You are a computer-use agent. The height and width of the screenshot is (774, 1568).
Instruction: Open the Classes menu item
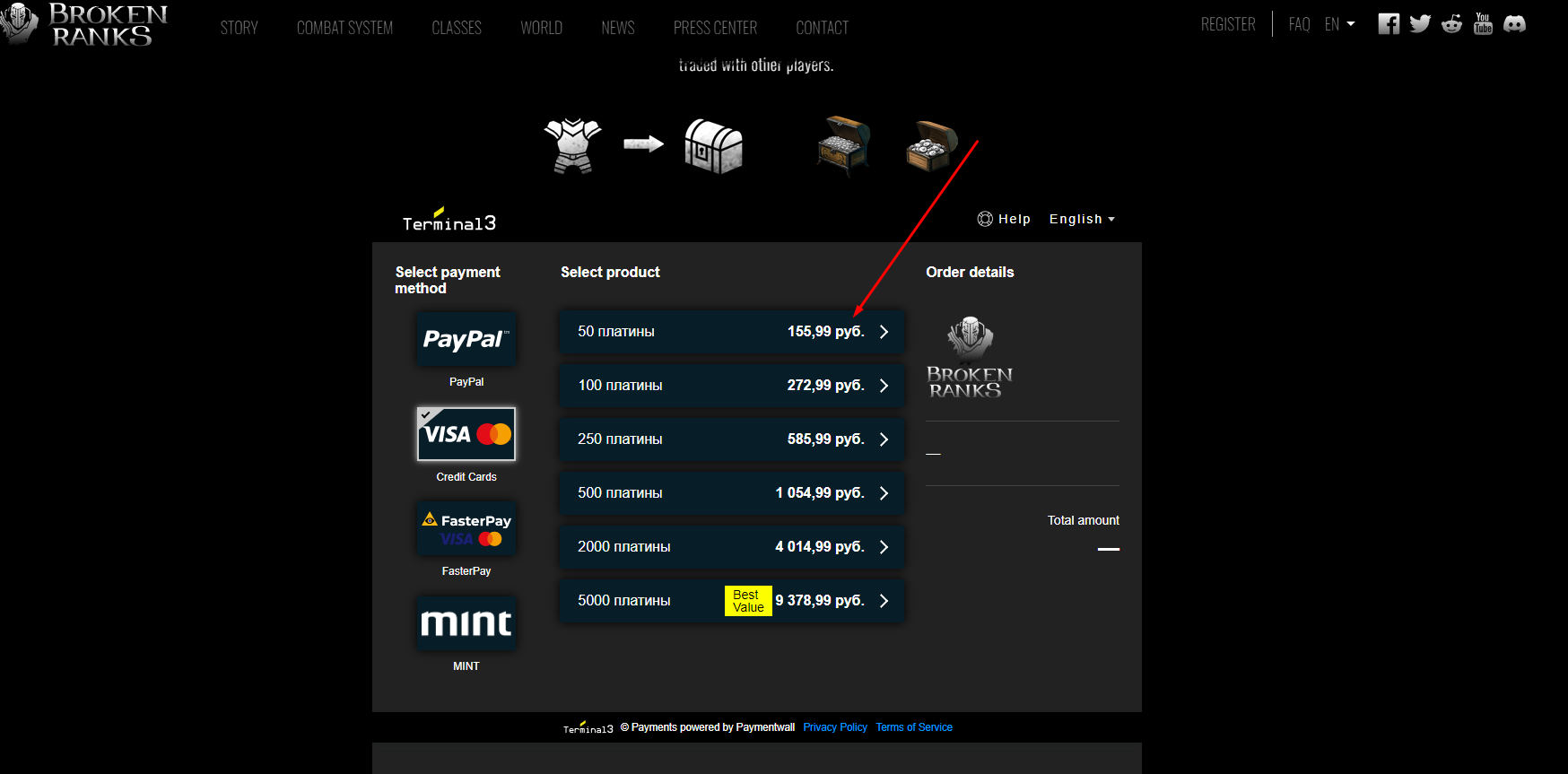[x=457, y=28]
